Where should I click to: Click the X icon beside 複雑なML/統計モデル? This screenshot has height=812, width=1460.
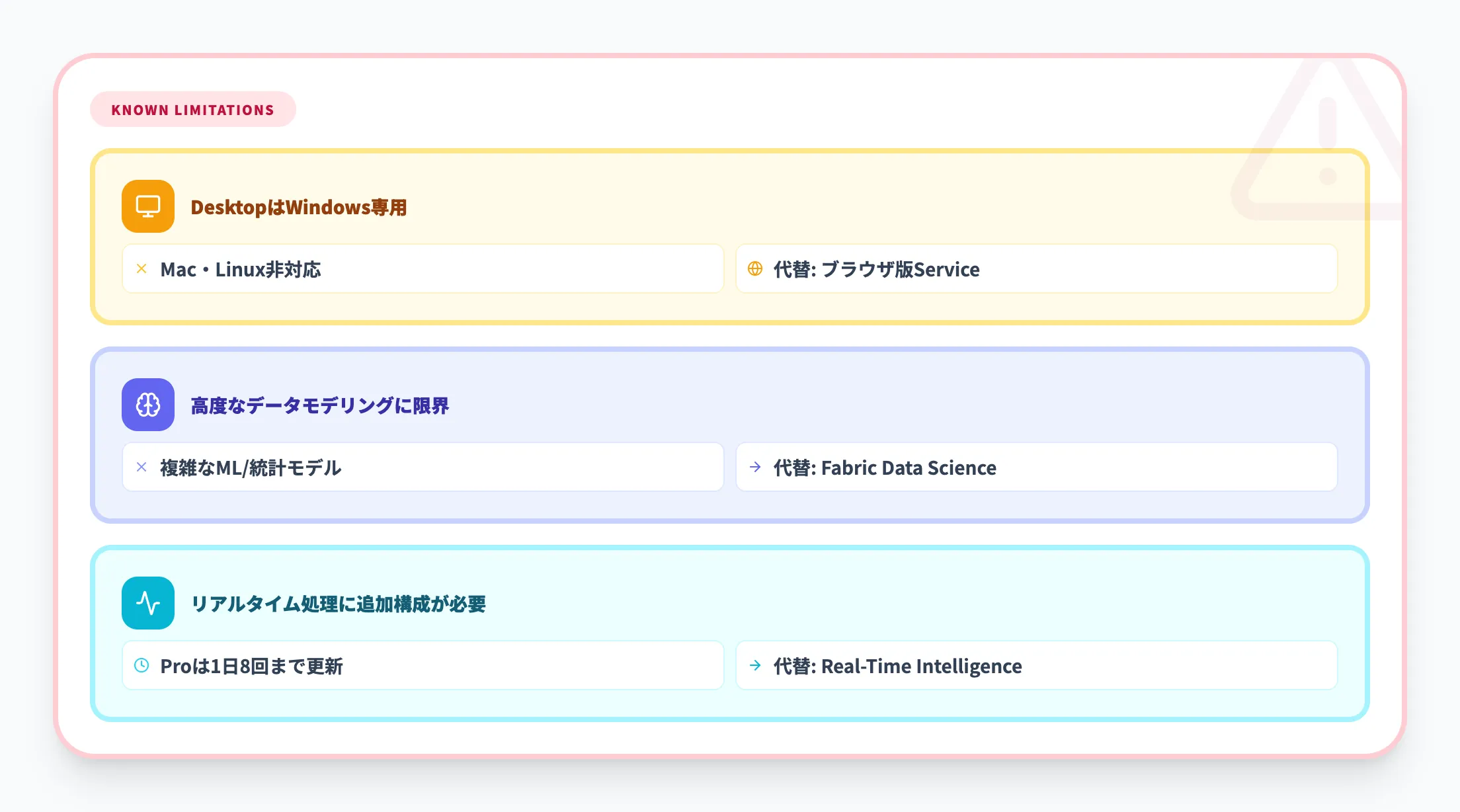tap(142, 467)
